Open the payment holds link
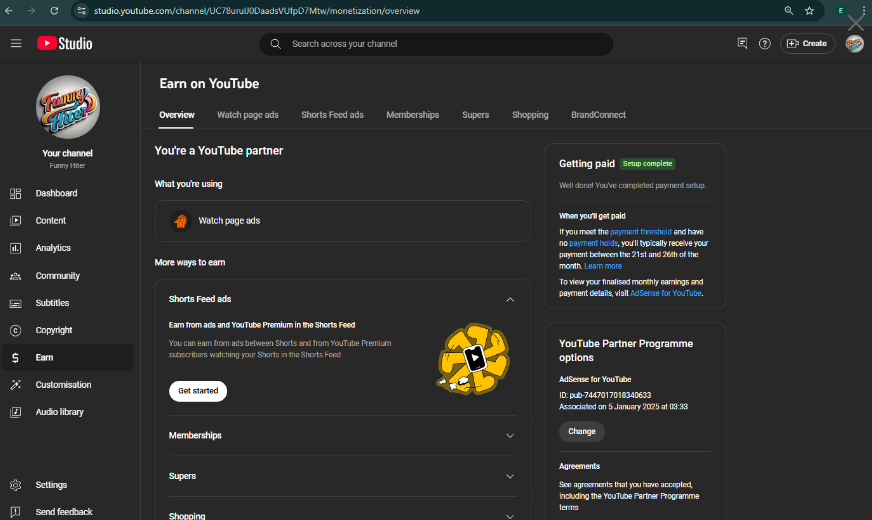The image size is (872, 520). click(593, 243)
